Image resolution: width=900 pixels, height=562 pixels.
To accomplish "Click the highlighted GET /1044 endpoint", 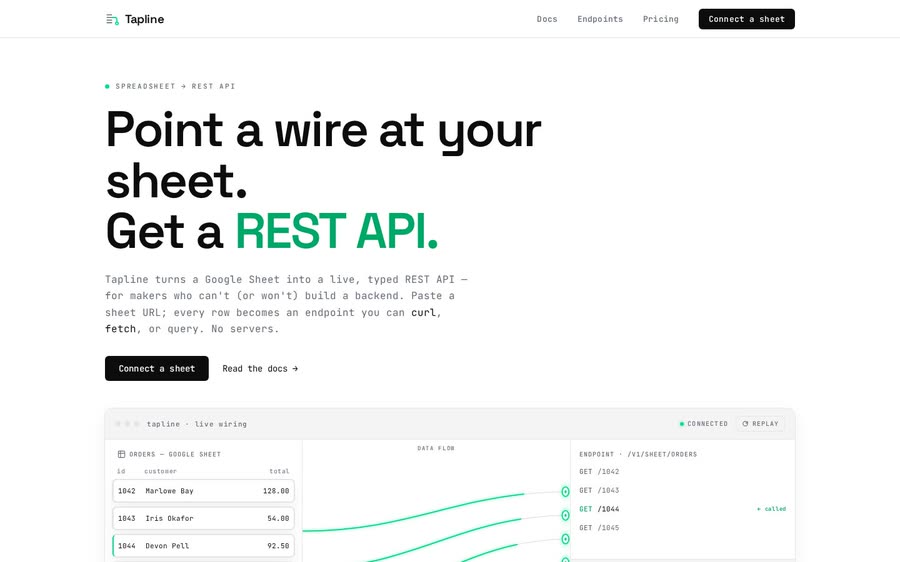I will (x=599, y=509).
